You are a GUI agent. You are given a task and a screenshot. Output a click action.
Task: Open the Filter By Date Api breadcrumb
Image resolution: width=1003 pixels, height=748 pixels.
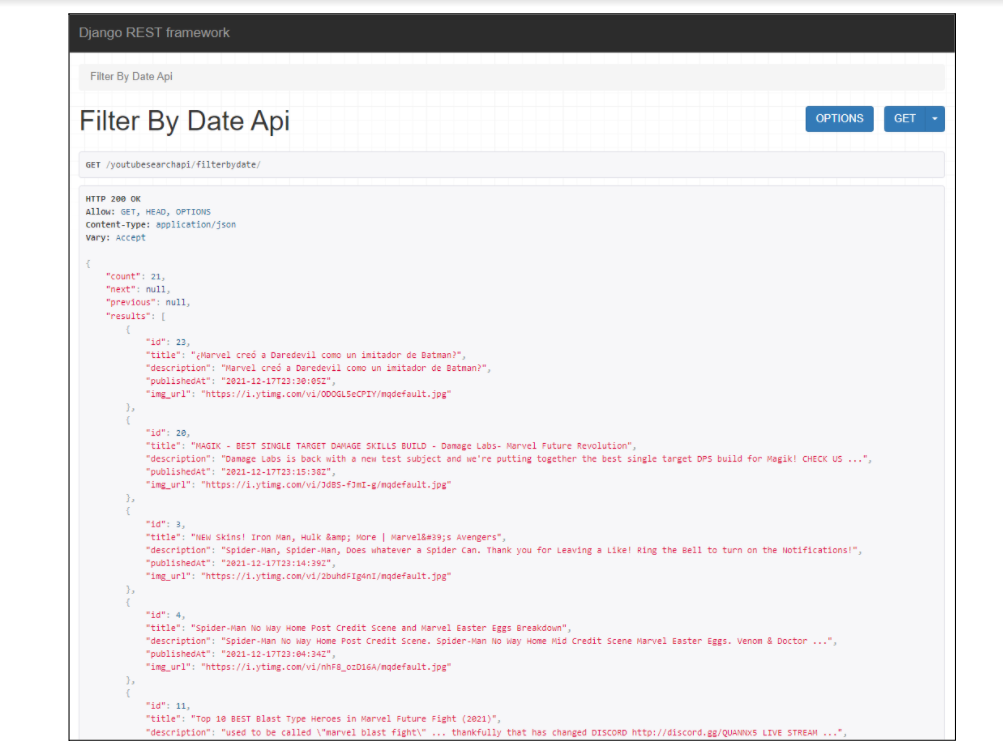click(131, 76)
